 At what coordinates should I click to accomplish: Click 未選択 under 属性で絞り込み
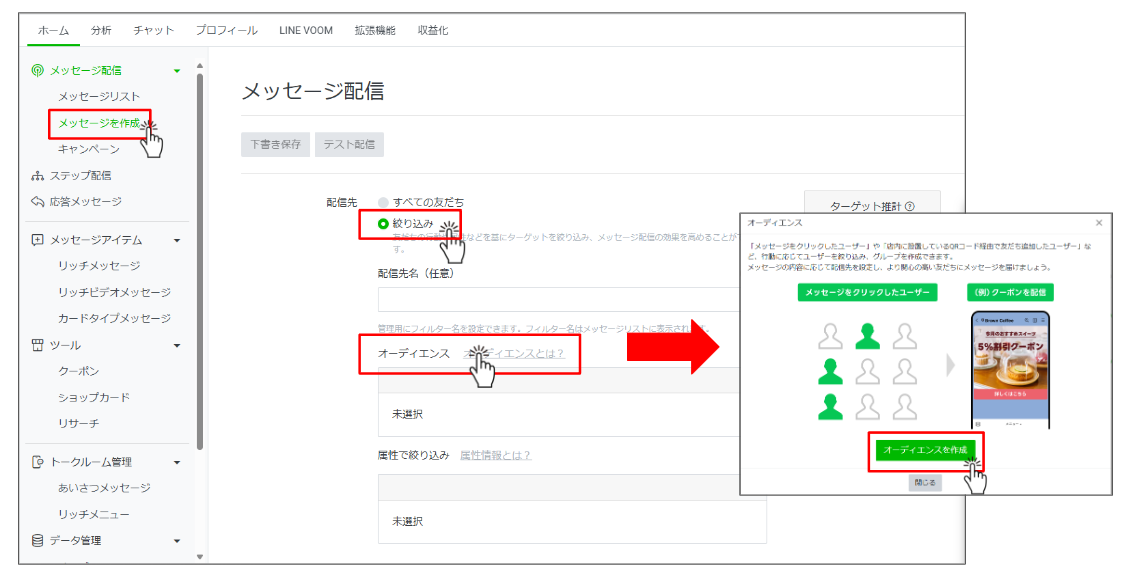408,522
